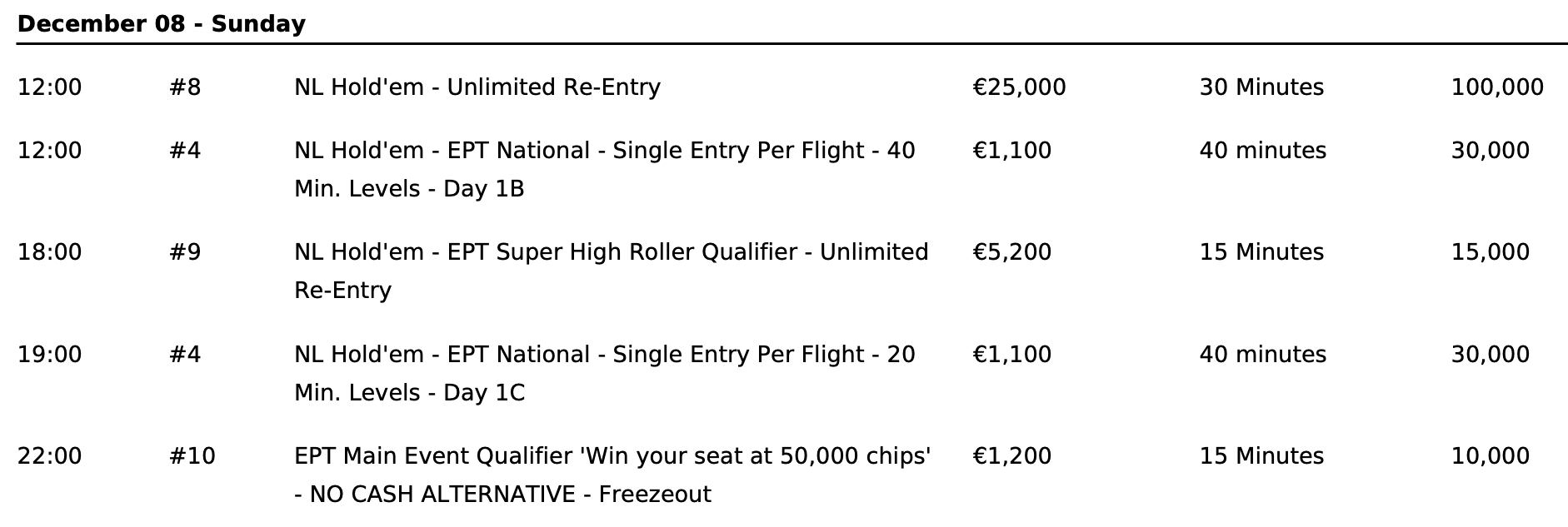Select event number #9
The image size is (1568, 527).
click(x=185, y=252)
